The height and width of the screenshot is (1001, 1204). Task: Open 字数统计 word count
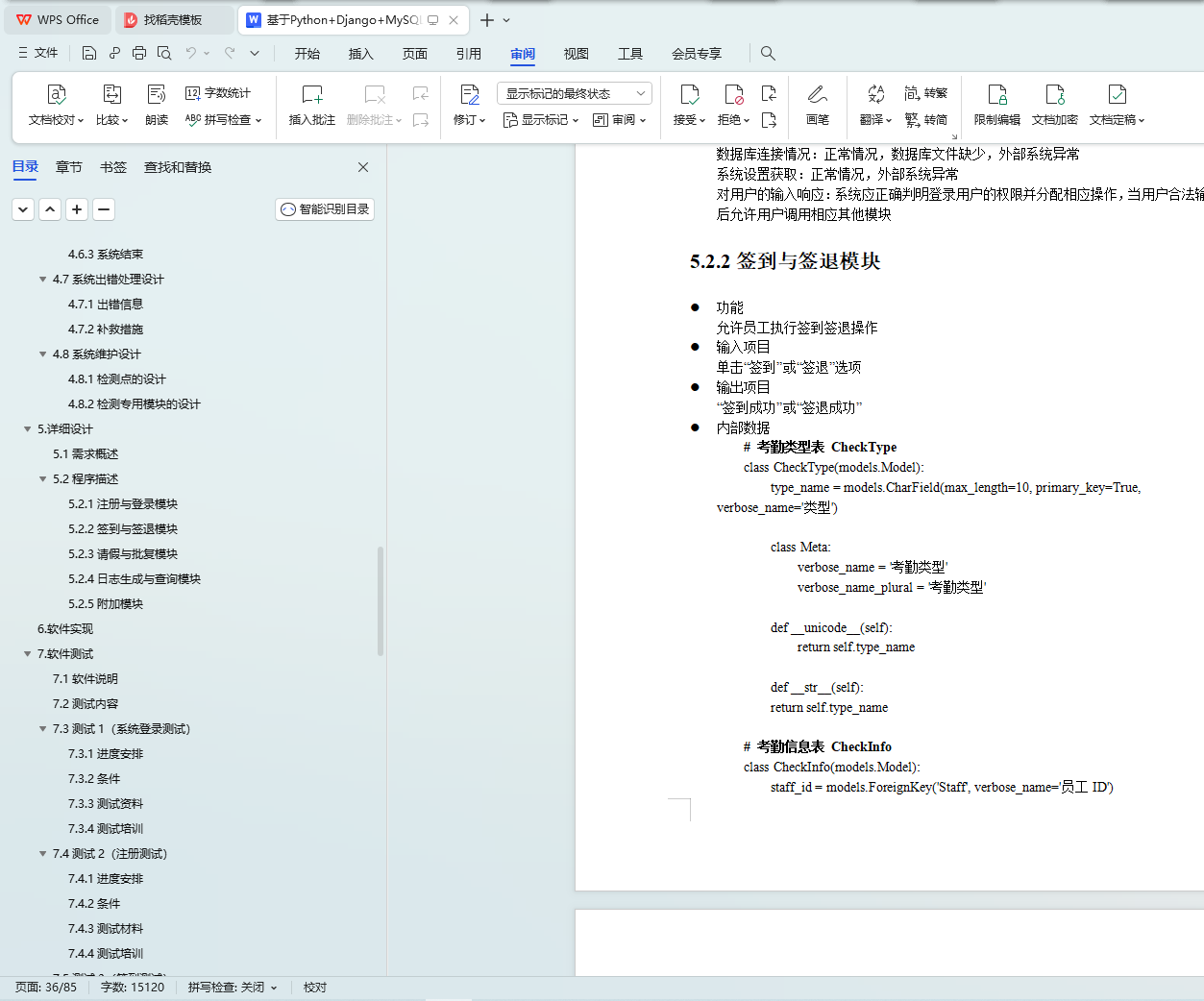coord(218,93)
